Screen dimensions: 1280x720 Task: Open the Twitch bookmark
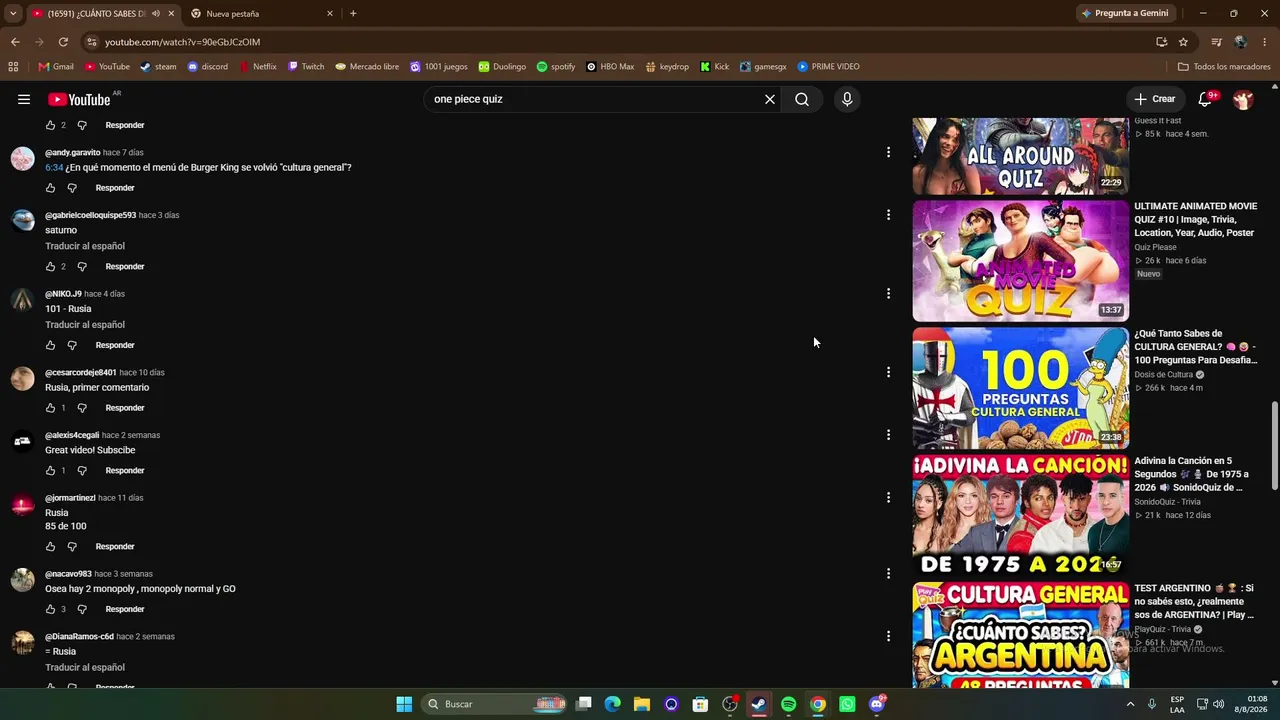[306, 67]
